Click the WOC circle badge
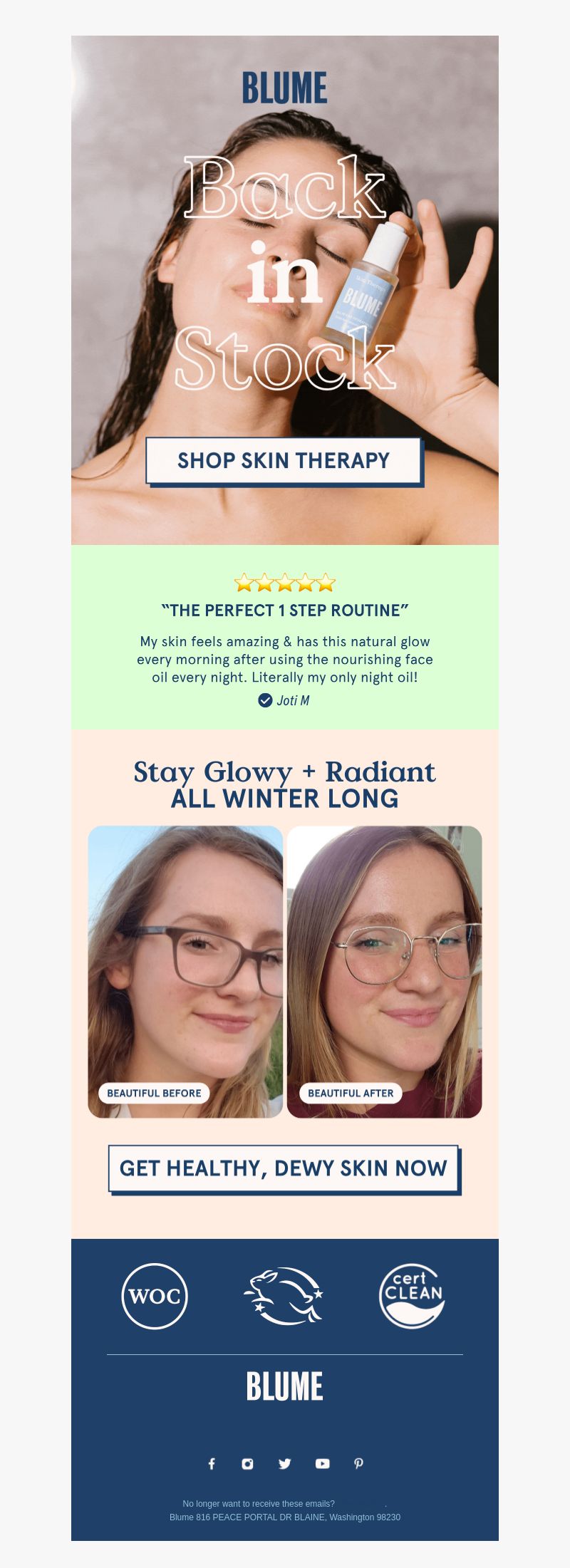 155,1296
